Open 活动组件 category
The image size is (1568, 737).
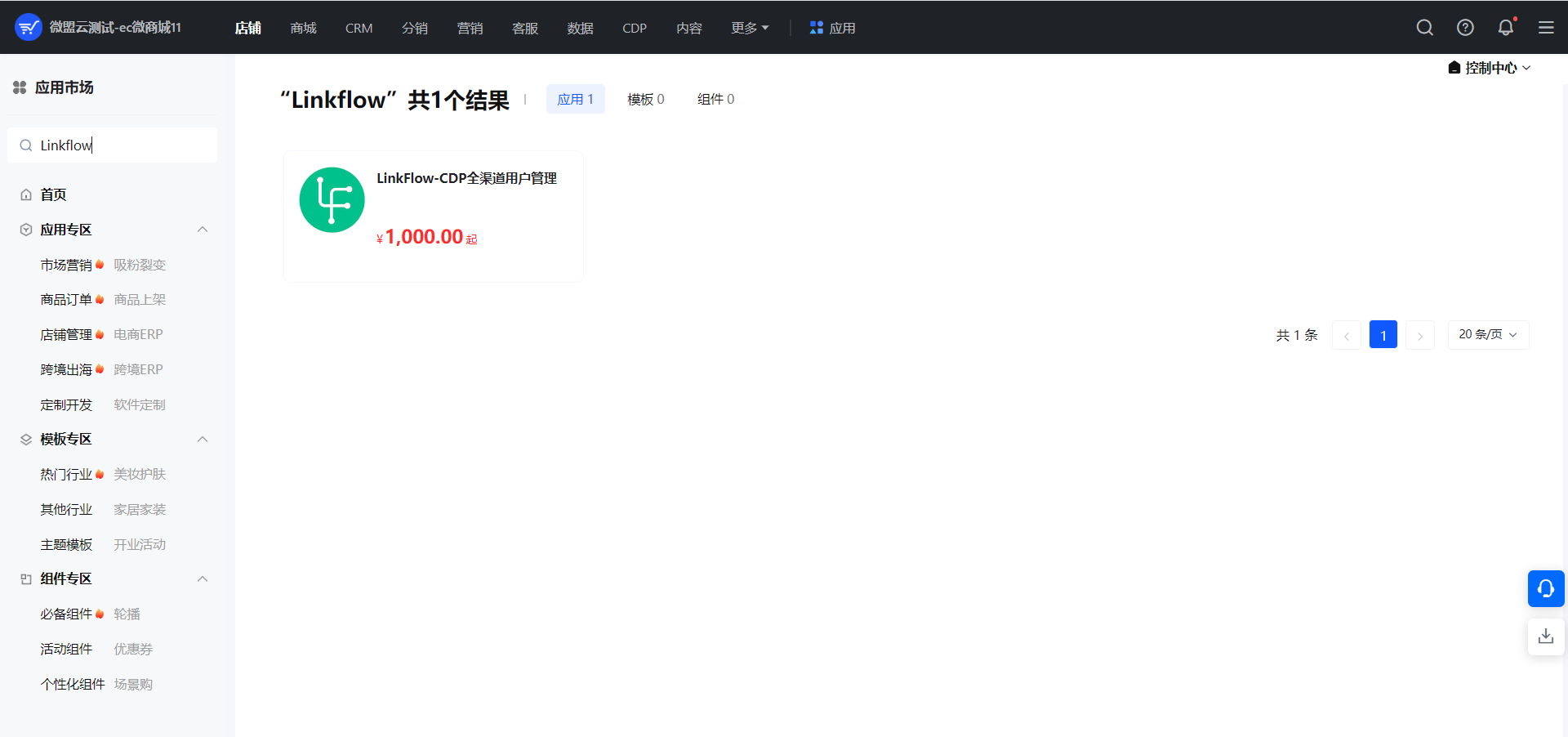(66, 649)
